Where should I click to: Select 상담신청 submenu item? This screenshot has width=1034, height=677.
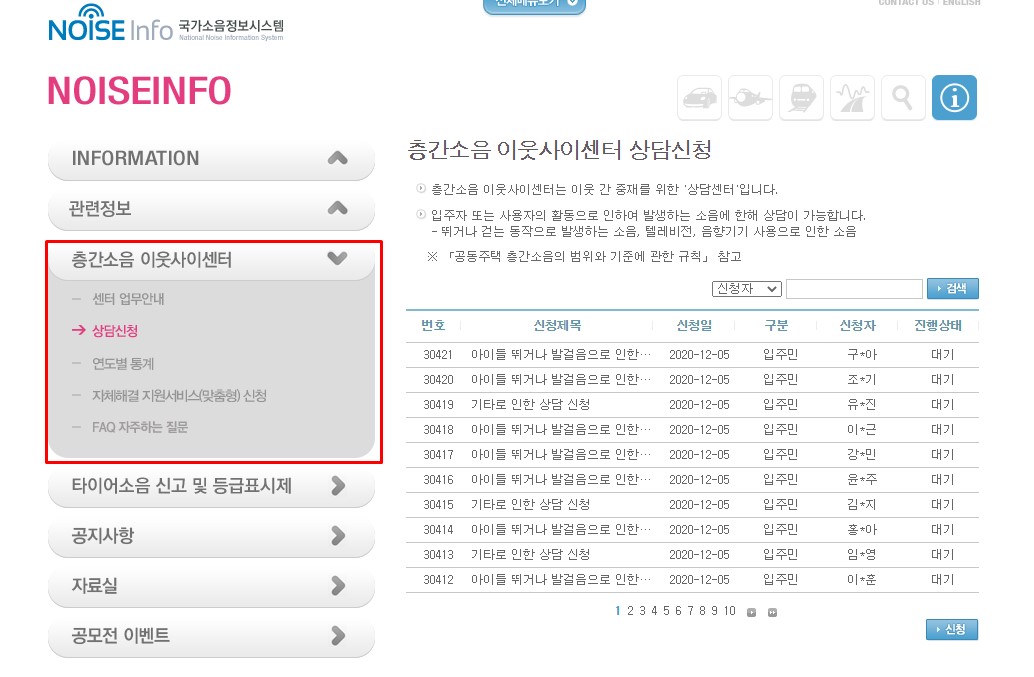[115, 331]
